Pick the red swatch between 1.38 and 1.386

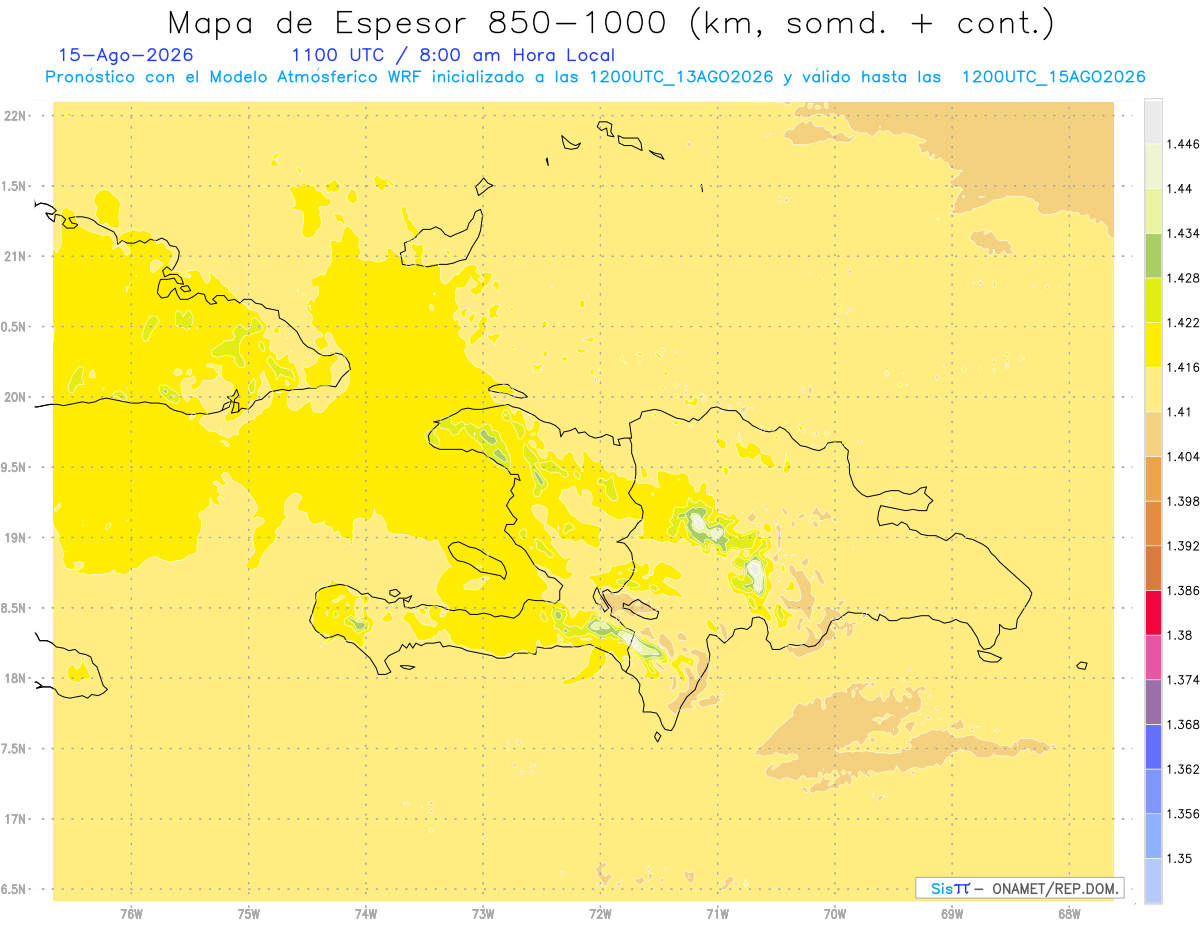pos(1153,613)
